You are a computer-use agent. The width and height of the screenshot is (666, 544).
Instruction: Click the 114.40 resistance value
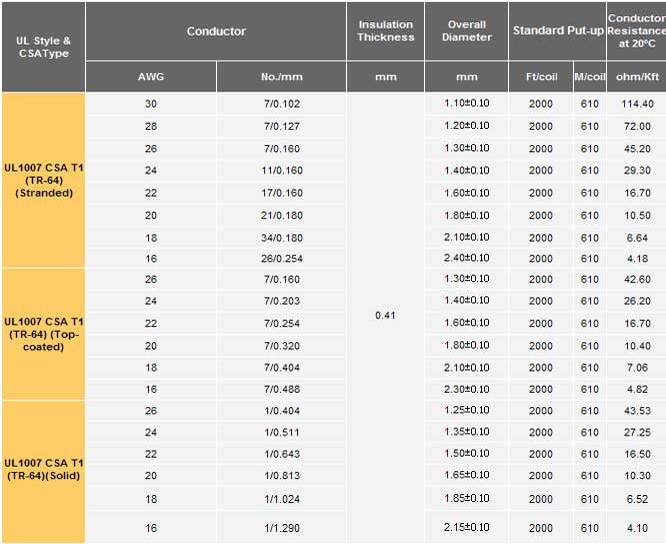(637, 104)
